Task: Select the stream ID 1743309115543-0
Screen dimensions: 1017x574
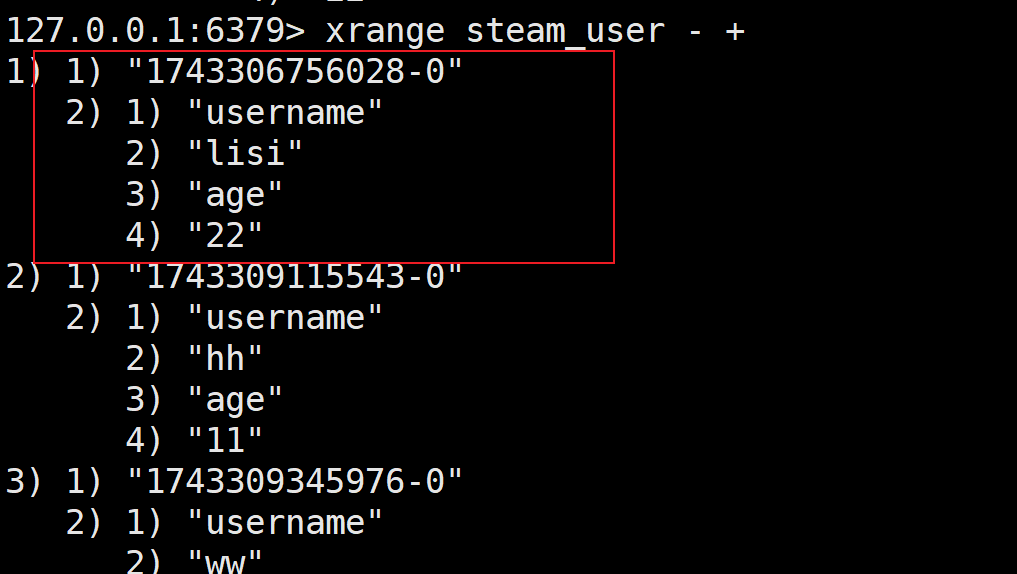Action: pos(294,277)
